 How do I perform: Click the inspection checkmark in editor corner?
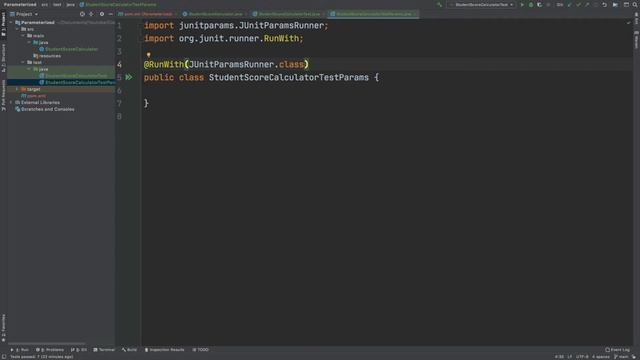[629, 23]
